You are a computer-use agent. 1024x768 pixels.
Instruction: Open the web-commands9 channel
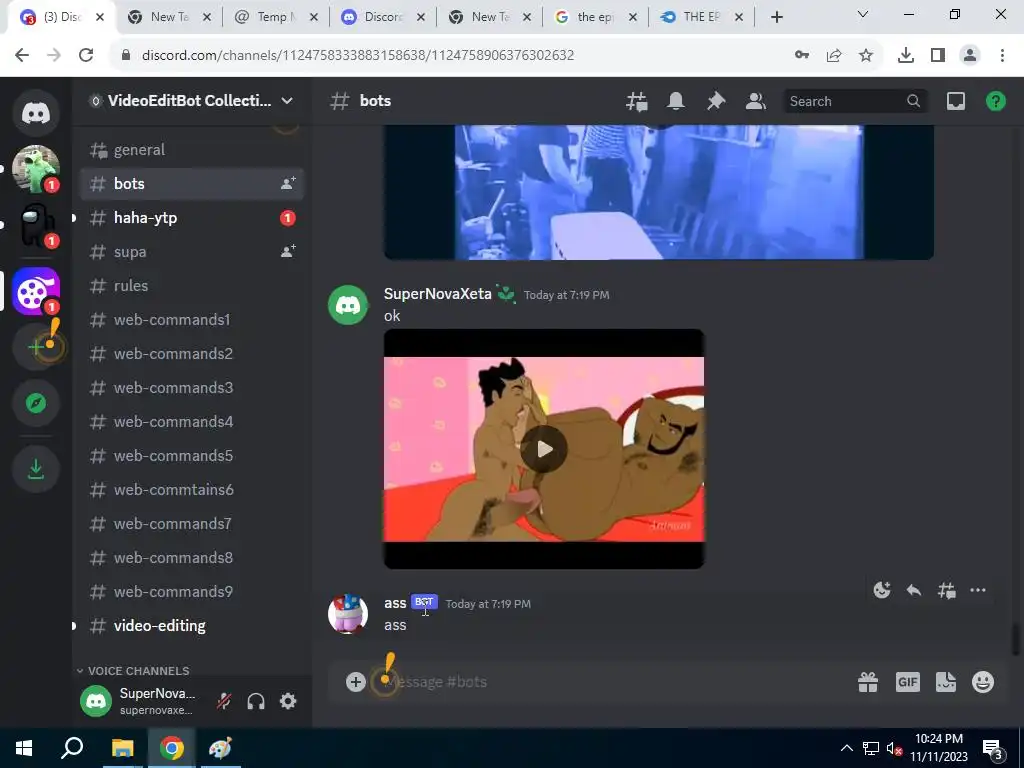pyautogui.click(x=191, y=591)
